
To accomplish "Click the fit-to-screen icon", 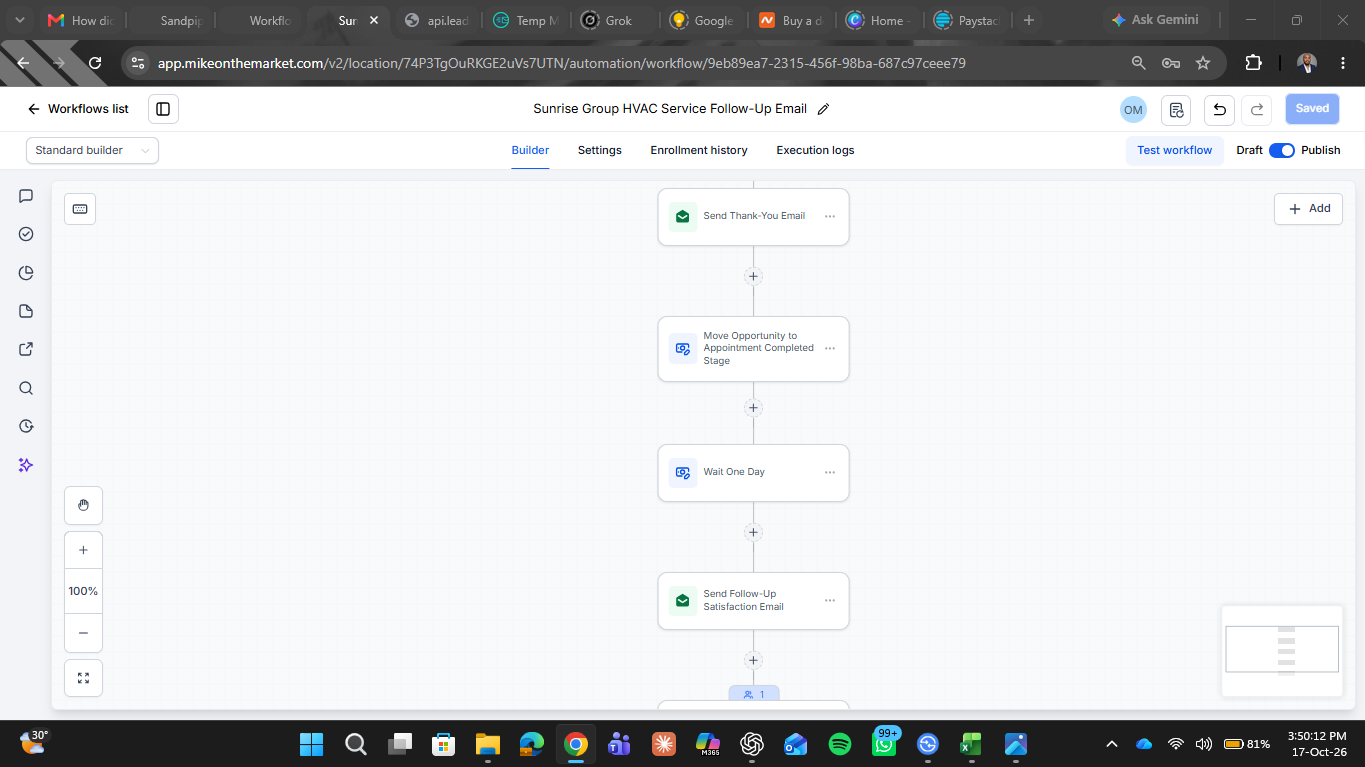I will [x=83, y=678].
